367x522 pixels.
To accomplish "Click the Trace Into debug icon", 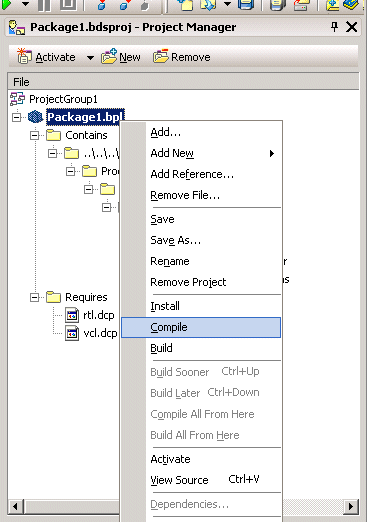I will coord(102,4).
